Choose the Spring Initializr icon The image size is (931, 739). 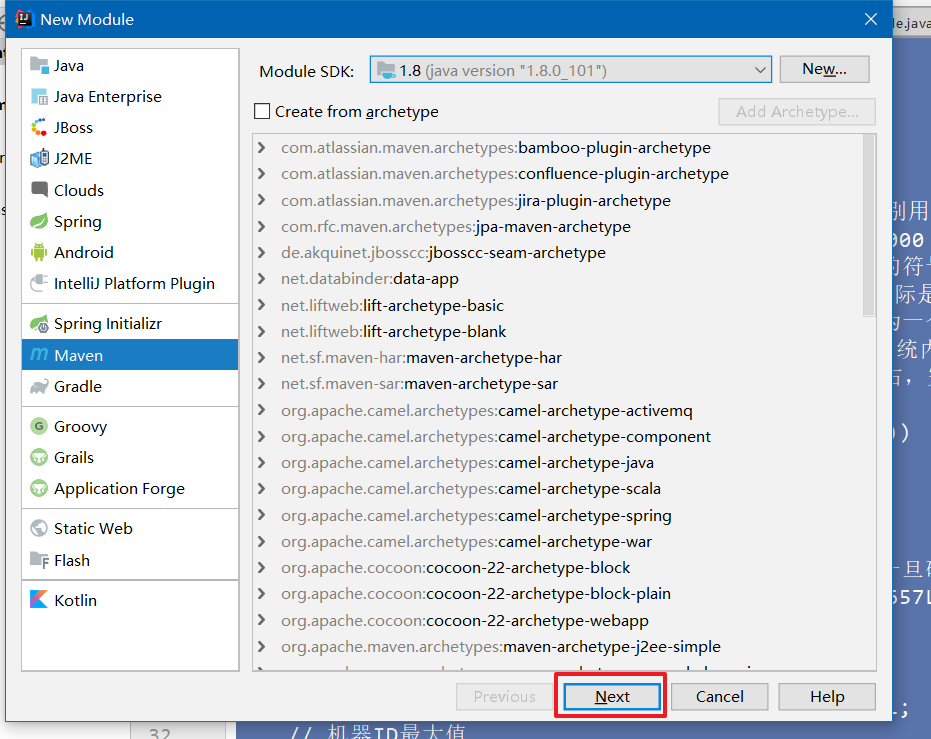(39, 323)
